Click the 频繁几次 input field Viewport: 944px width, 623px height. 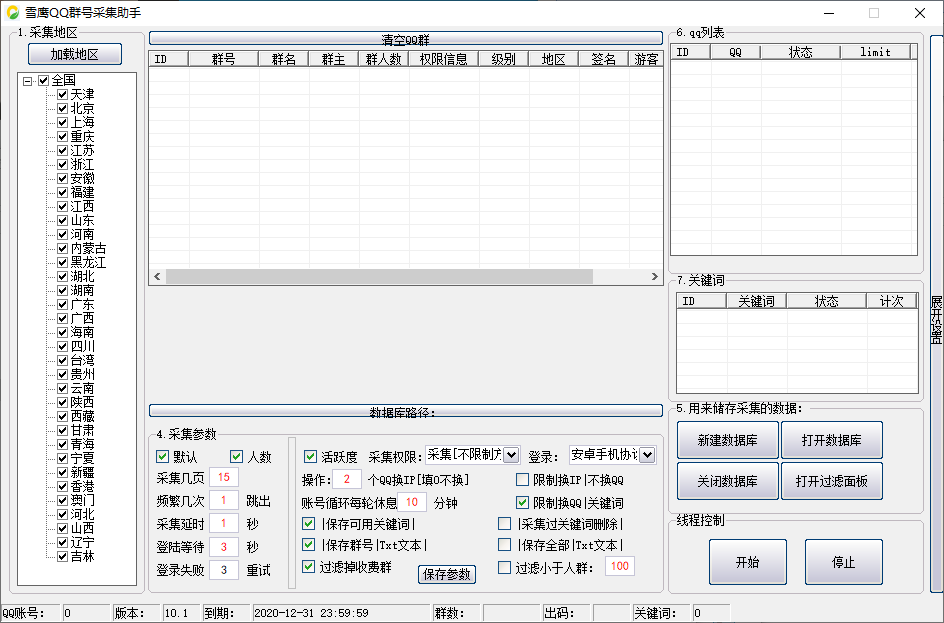pyautogui.click(x=224, y=500)
